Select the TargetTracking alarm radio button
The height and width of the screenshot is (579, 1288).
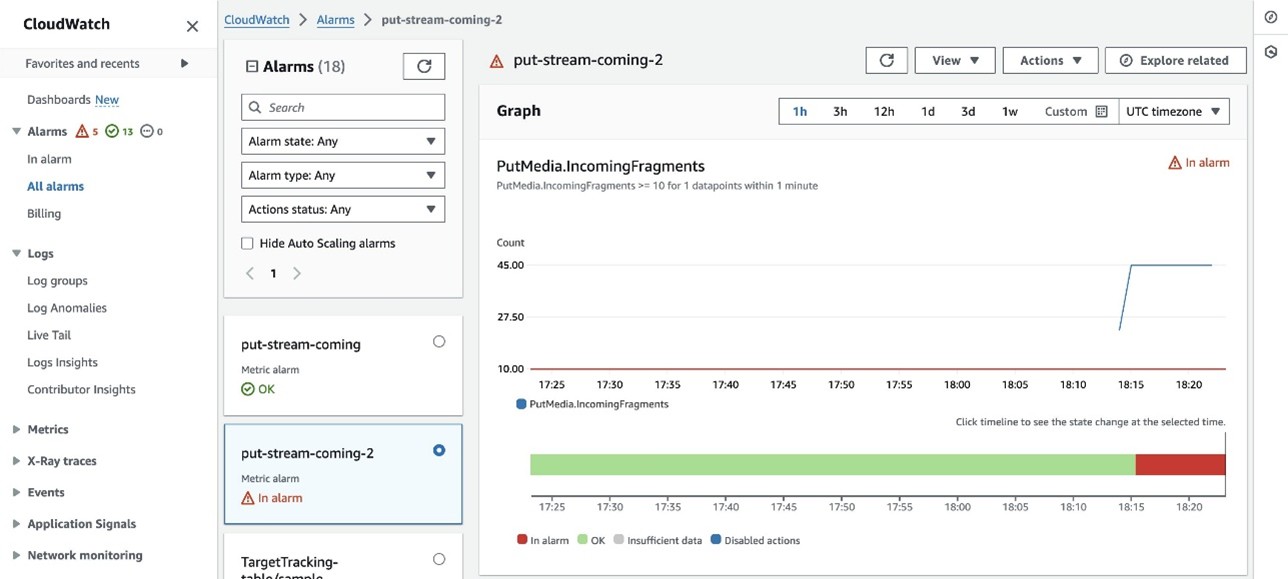[x=439, y=560]
